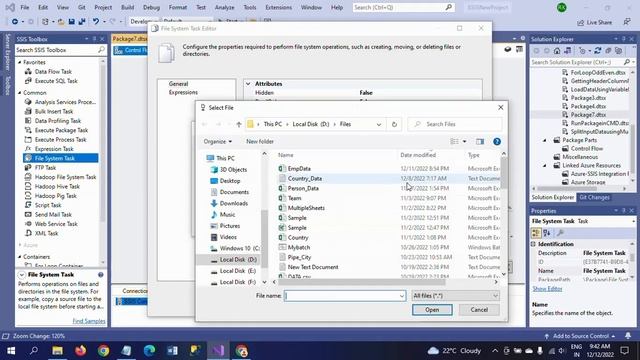Select Local Disk (E:) in navigation pane
The width and height of the screenshot is (640, 360).
pos(238,271)
